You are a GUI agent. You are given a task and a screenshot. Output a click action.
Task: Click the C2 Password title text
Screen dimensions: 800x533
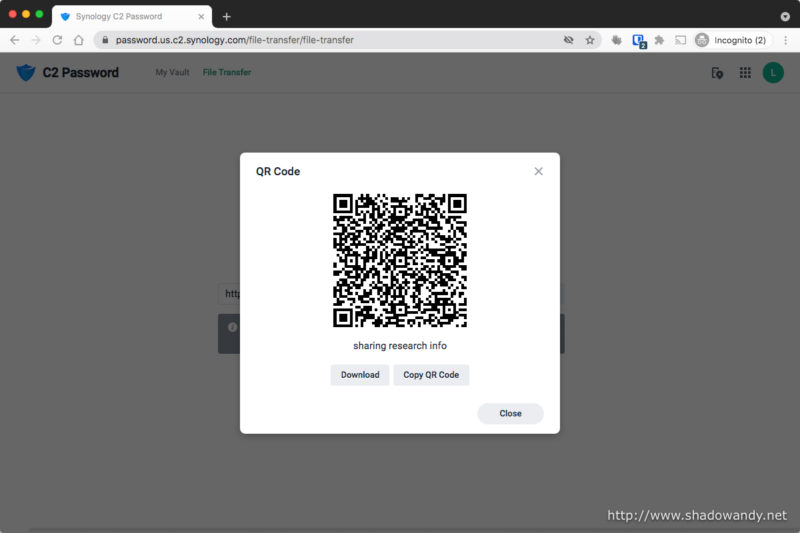pyautogui.click(x=81, y=72)
